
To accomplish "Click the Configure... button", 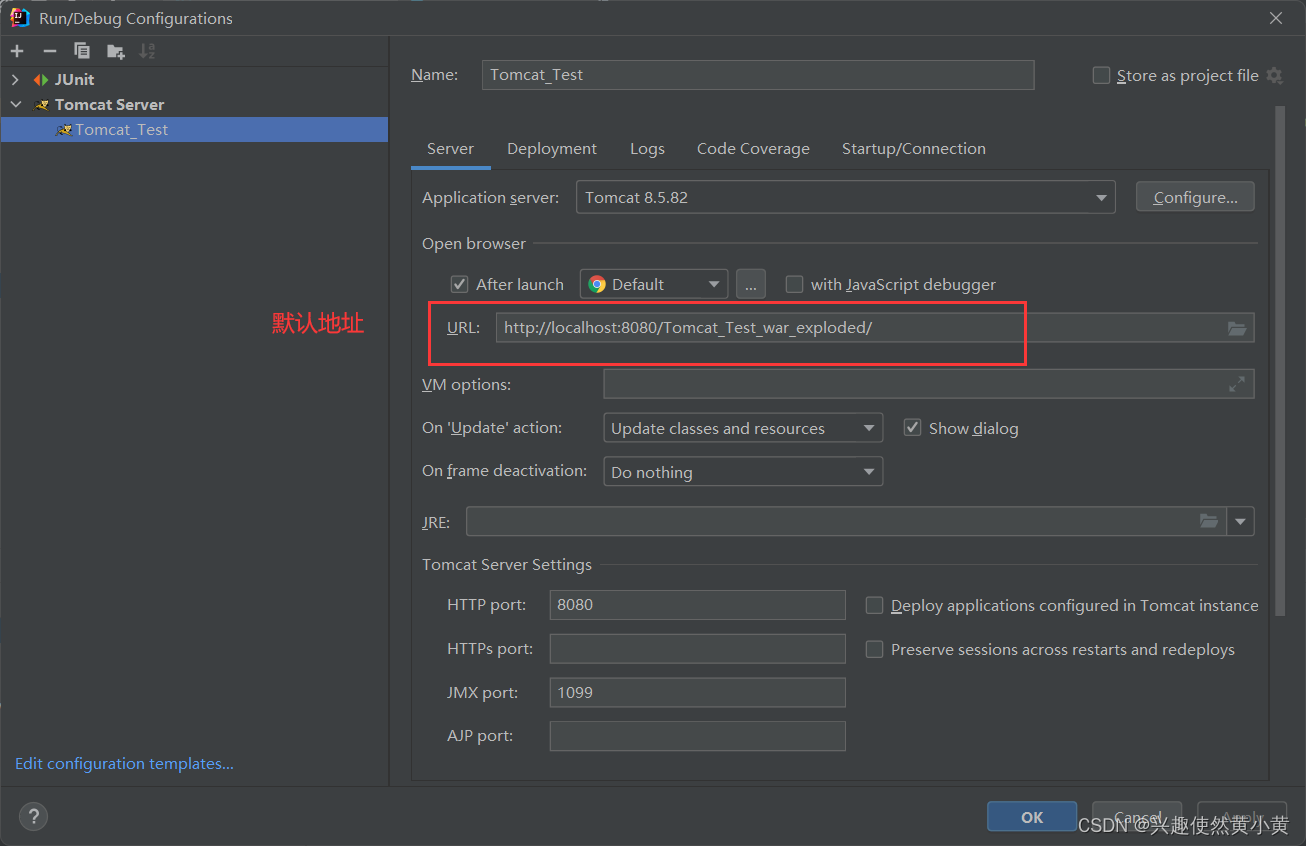I will 1195,197.
